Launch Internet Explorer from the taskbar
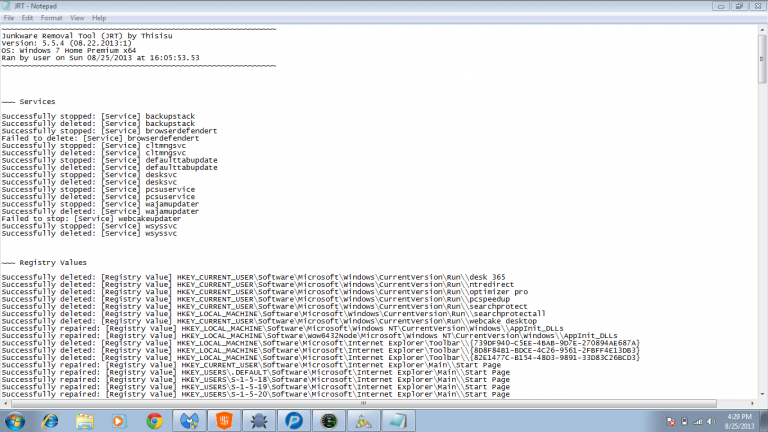 [50, 421]
